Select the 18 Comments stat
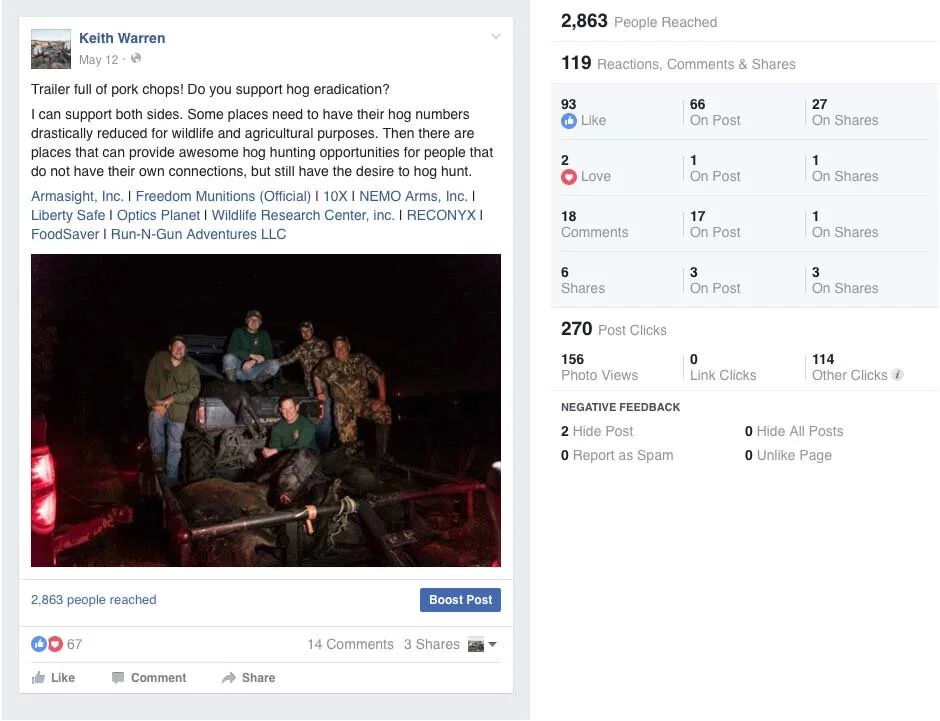The image size is (940, 721). 595,225
